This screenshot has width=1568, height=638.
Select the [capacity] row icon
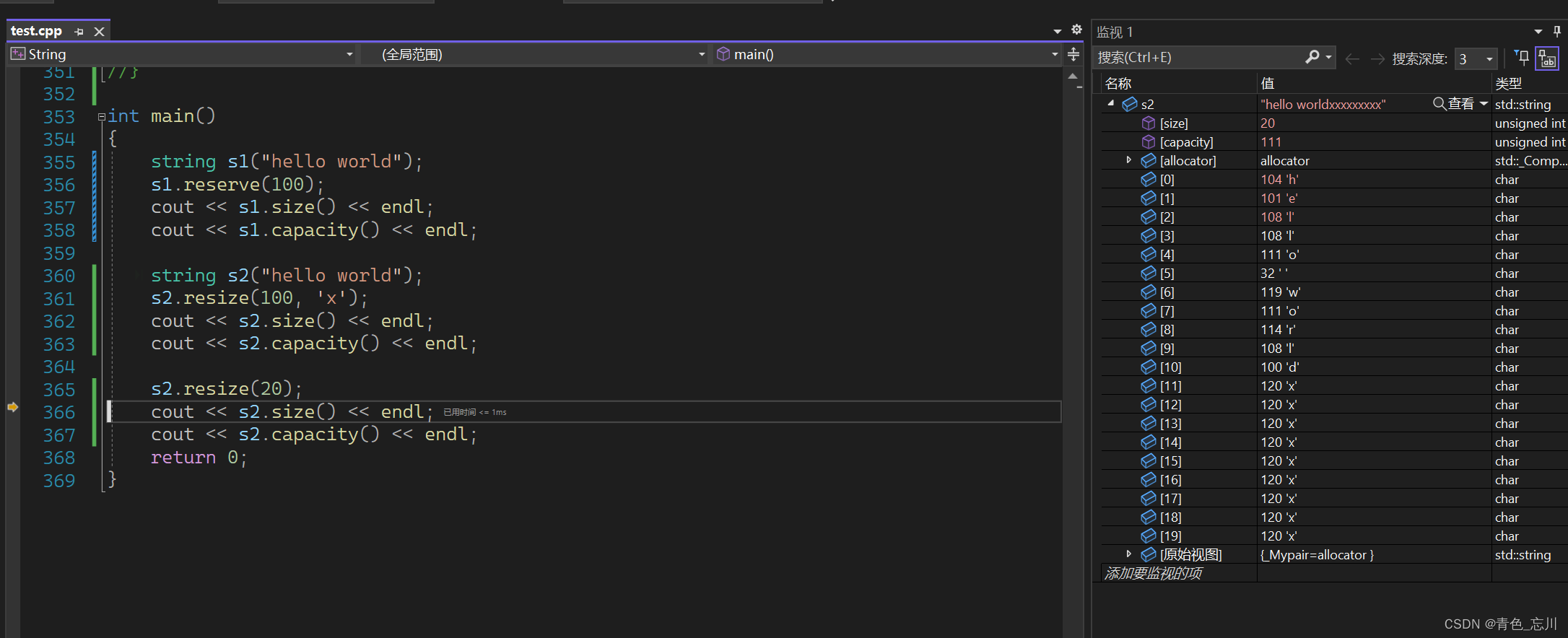point(1148,142)
